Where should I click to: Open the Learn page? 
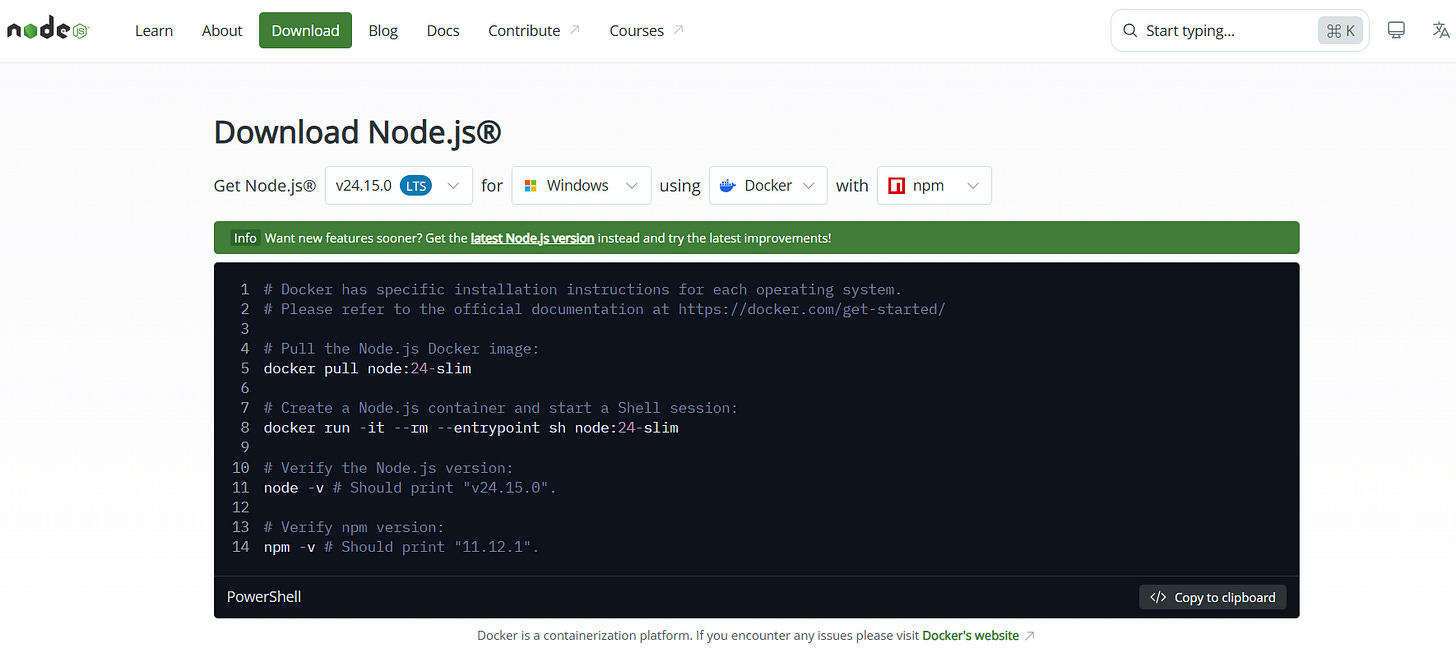[154, 31]
